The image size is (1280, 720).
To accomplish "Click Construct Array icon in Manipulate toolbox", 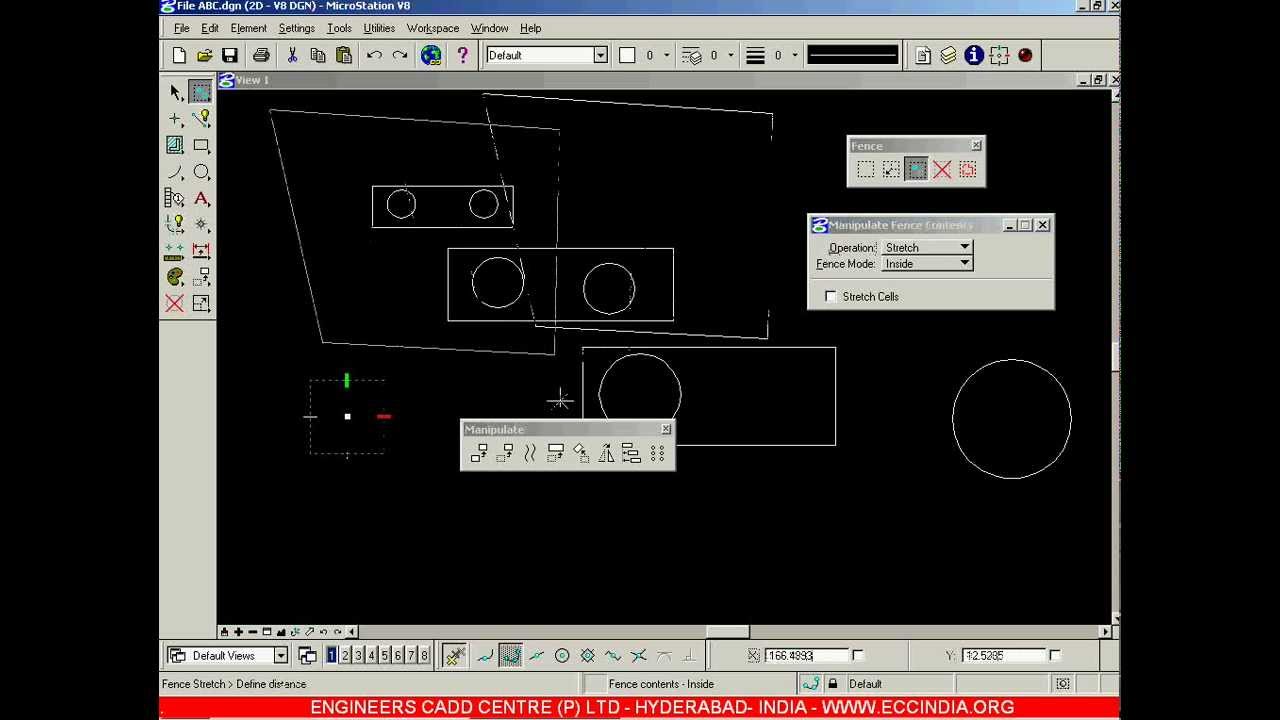I will (657, 453).
